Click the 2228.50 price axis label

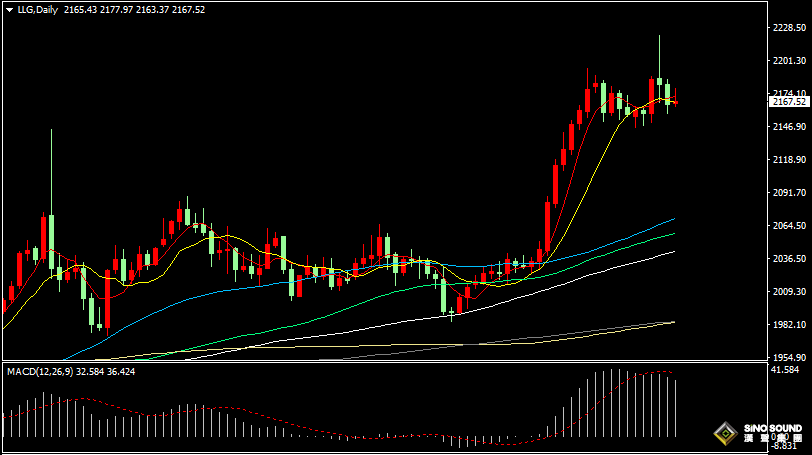[x=789, y=28]
